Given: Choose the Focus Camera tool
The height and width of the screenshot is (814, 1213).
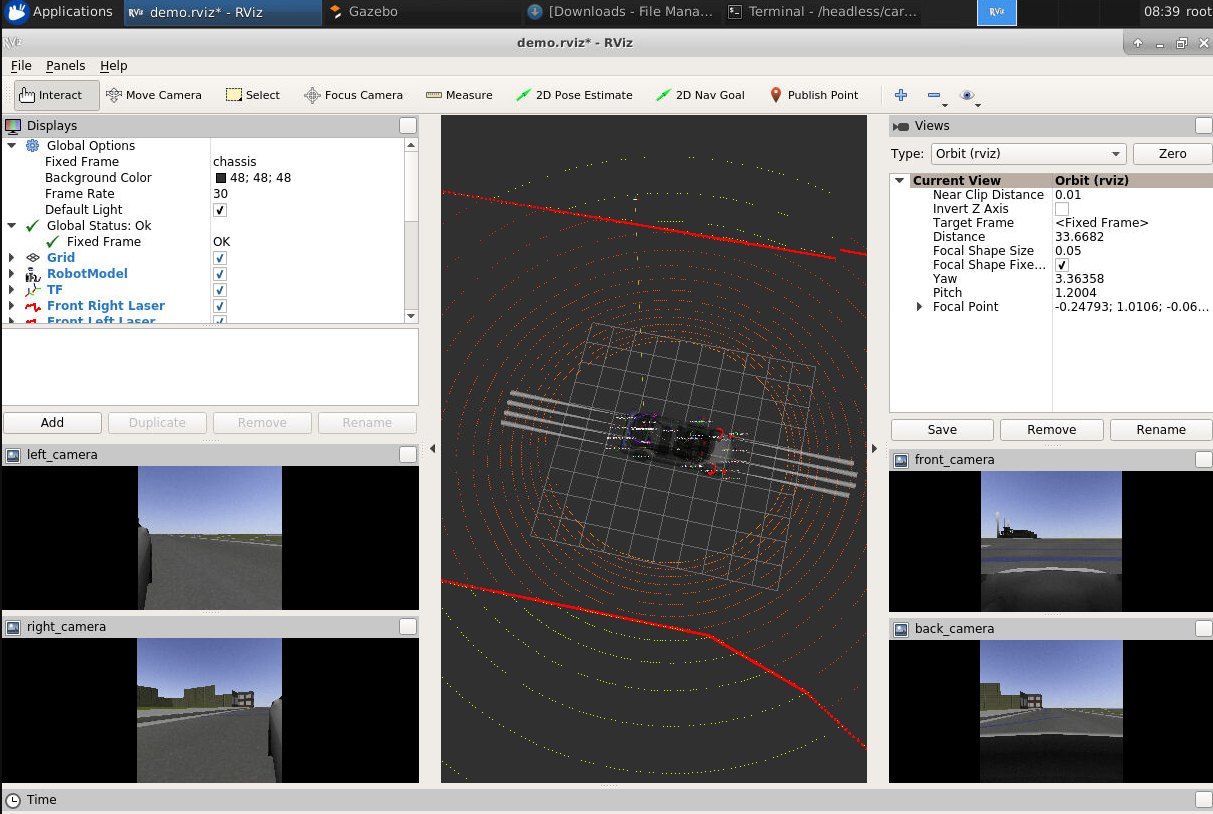Looking at the screenshot, I should (353, 95).
